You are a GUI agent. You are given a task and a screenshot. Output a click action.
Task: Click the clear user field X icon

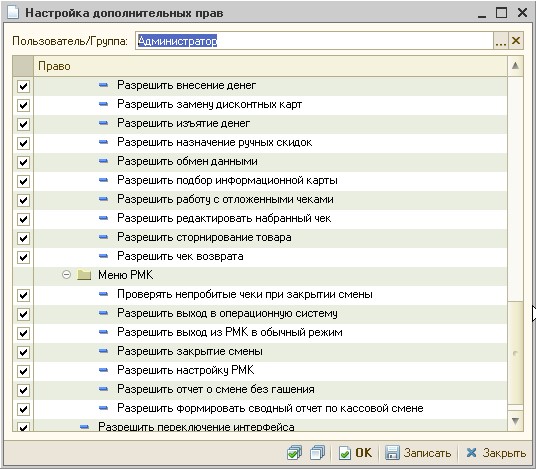point(516,41)
